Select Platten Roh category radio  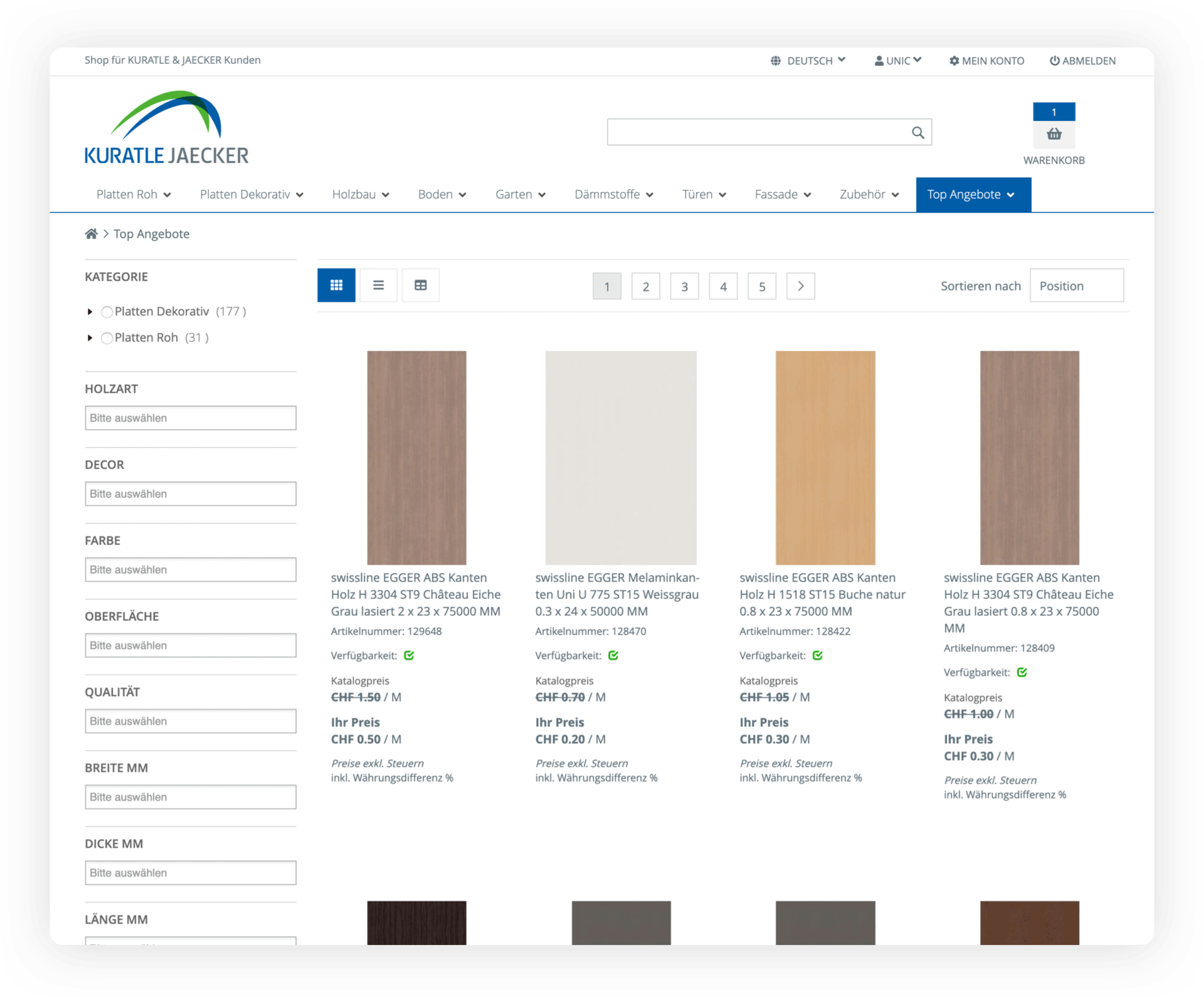pyautogui.click(x=107, y=338)
